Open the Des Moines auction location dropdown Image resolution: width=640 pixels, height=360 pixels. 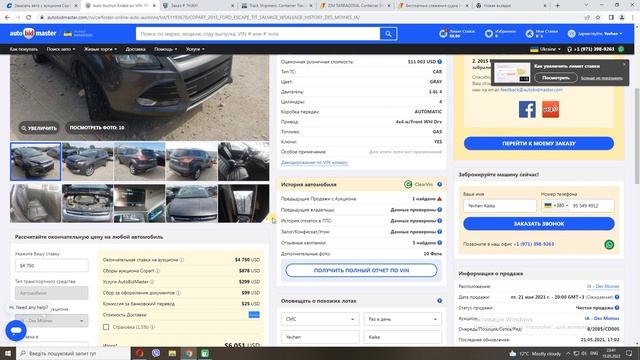[51, 321]
